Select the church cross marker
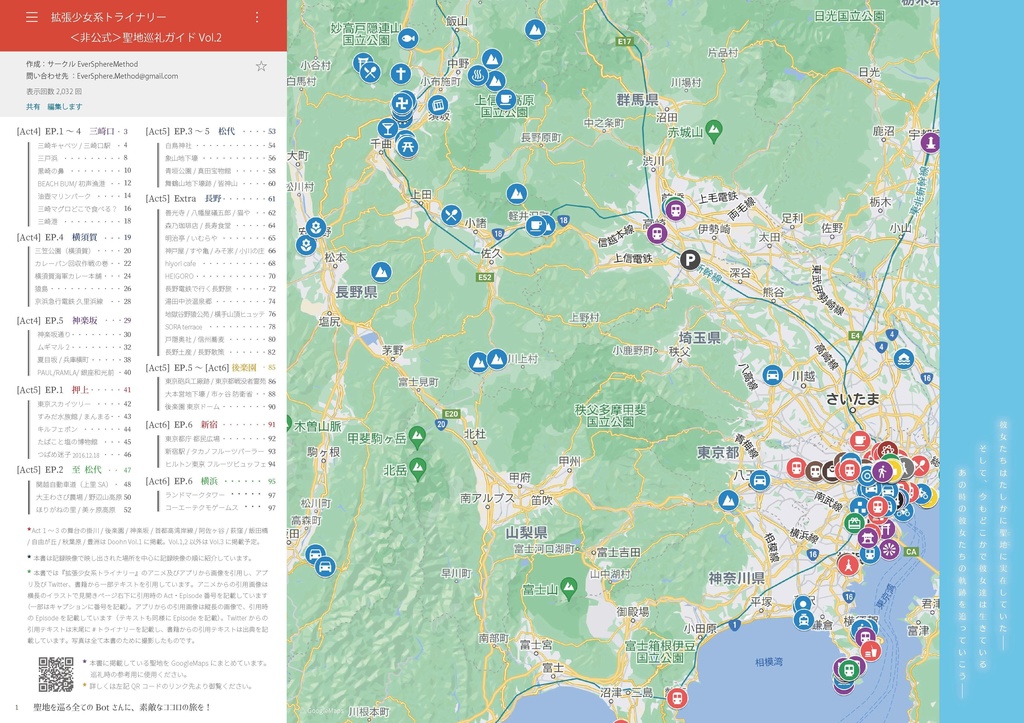 point(400,73)
